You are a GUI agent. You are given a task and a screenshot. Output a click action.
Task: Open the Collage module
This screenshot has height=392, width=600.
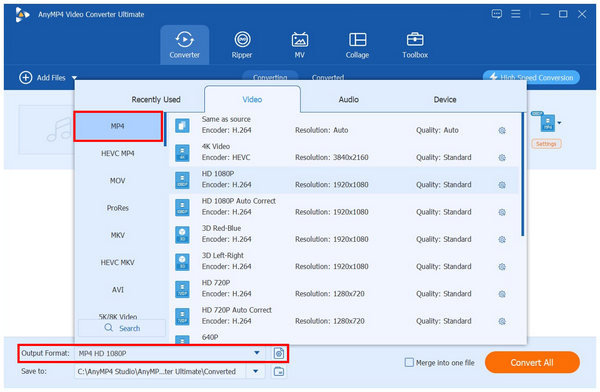[x=357, y=45]
